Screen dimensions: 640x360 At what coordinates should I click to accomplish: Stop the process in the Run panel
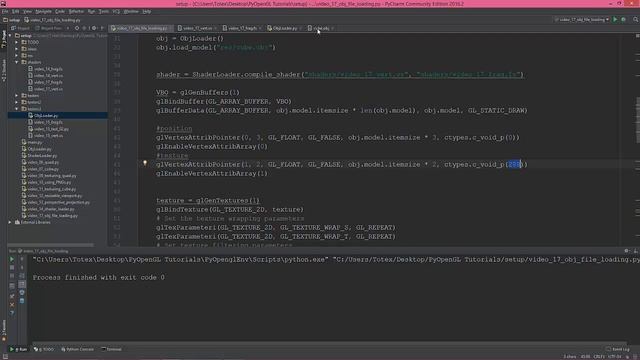[12, 267]
